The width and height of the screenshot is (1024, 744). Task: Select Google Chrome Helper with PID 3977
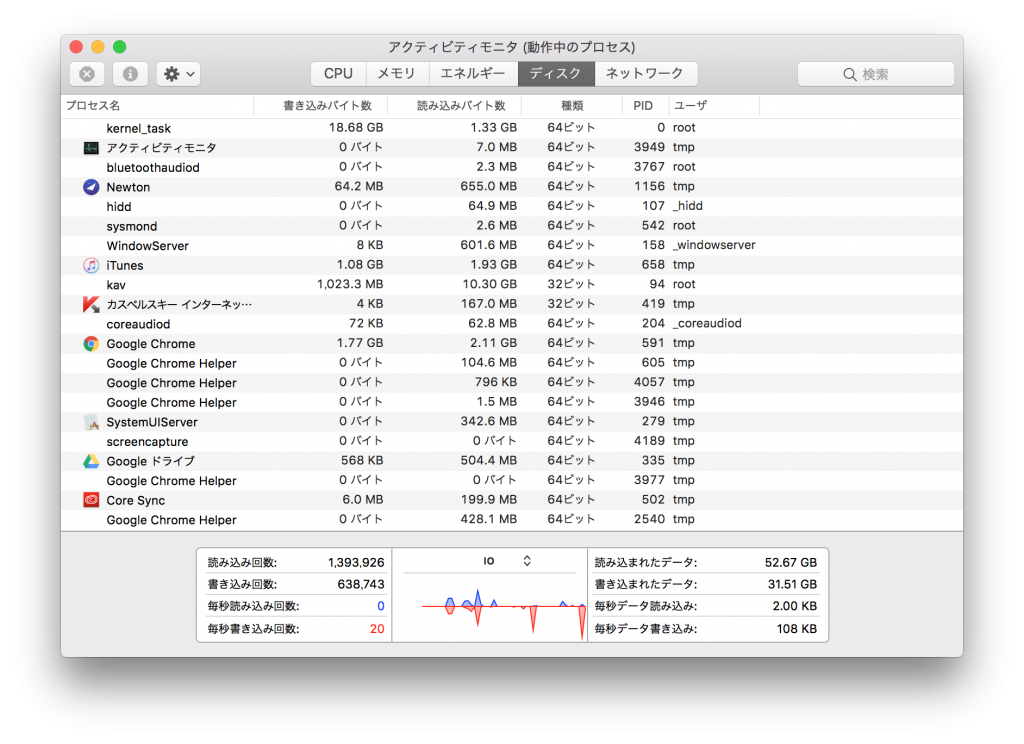click(512, 481)
